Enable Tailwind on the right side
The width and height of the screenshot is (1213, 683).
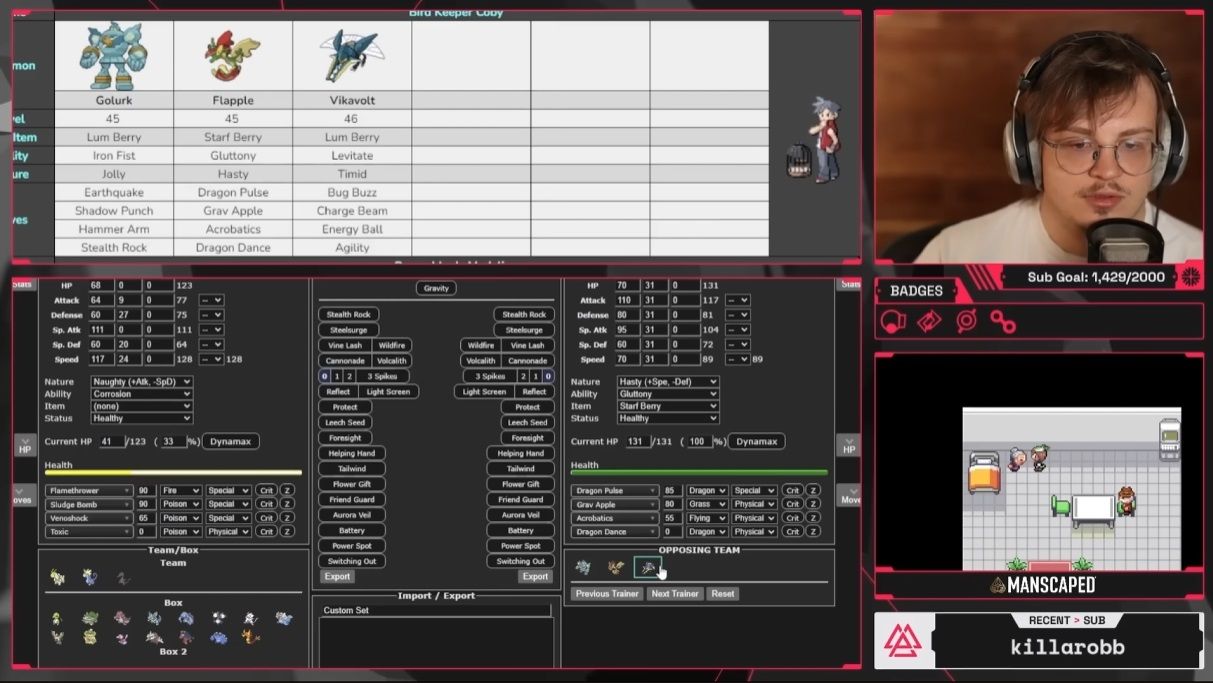click(x=520, y=468)
